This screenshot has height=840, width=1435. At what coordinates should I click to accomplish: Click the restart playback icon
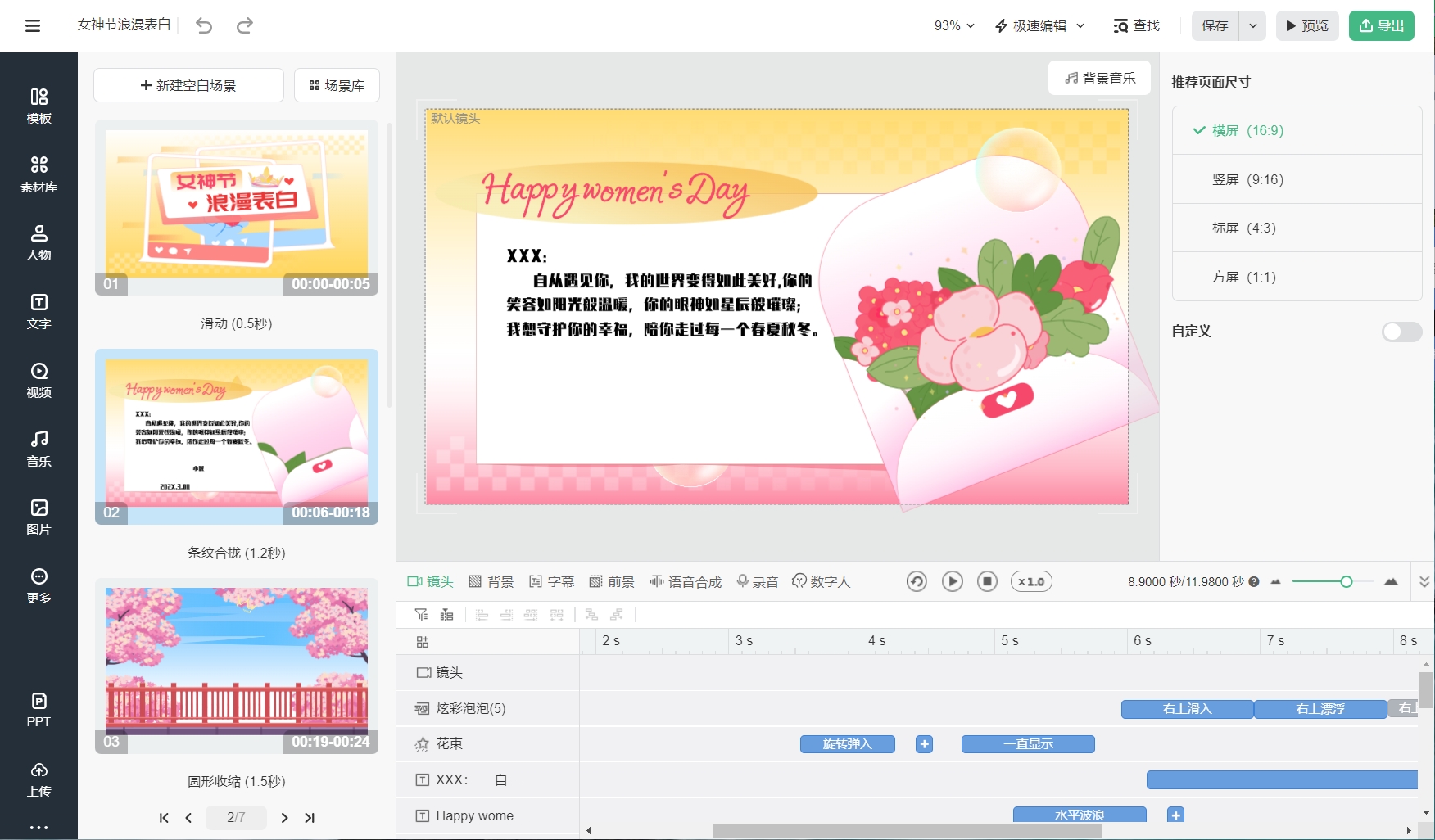pyautogui.click(x=917, y=581)
